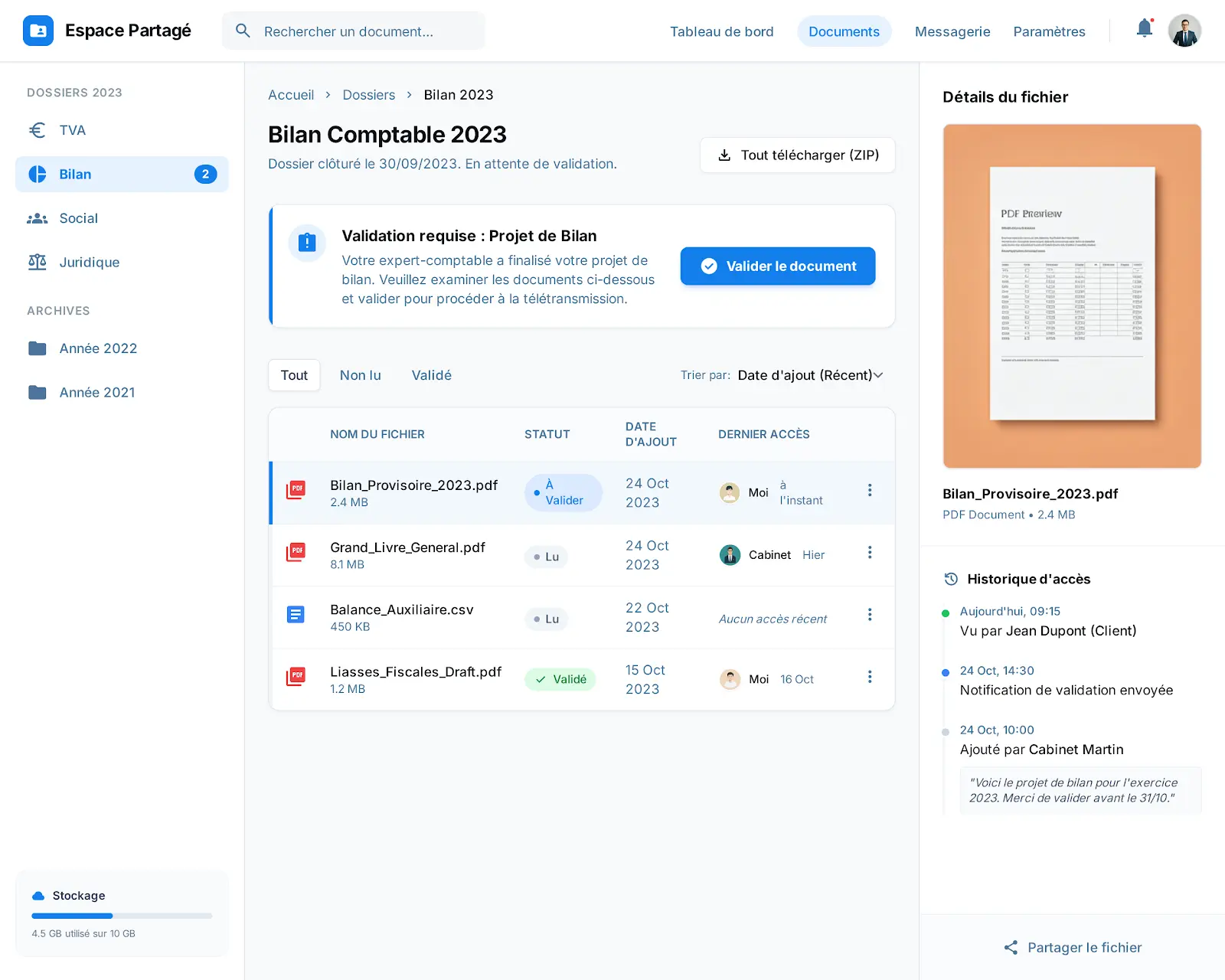Click the storage usage progress bar
This screenshot has width=1225, height=980.
122,916
